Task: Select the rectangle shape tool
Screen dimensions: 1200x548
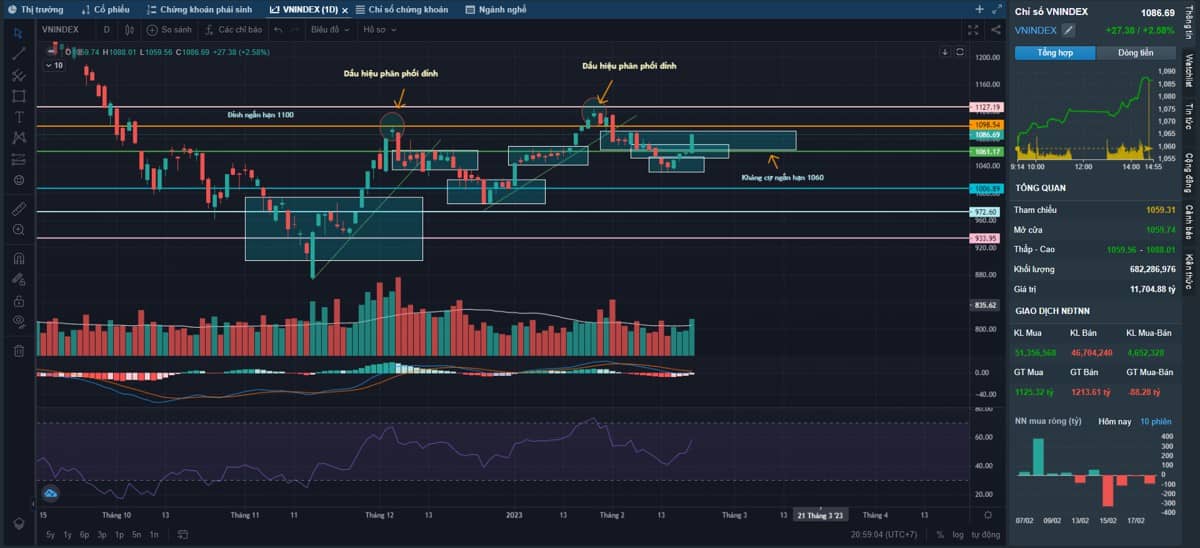Action: 18,96
